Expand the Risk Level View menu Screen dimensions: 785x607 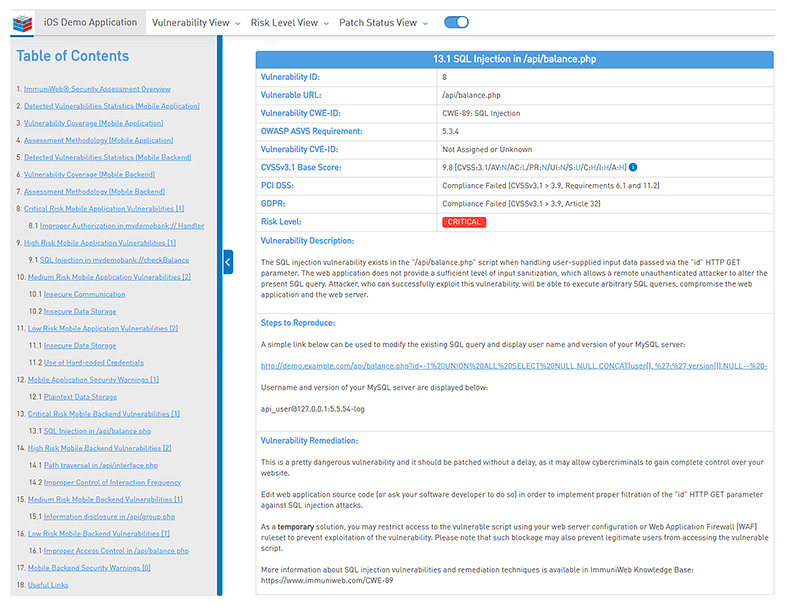coord(289,22)
